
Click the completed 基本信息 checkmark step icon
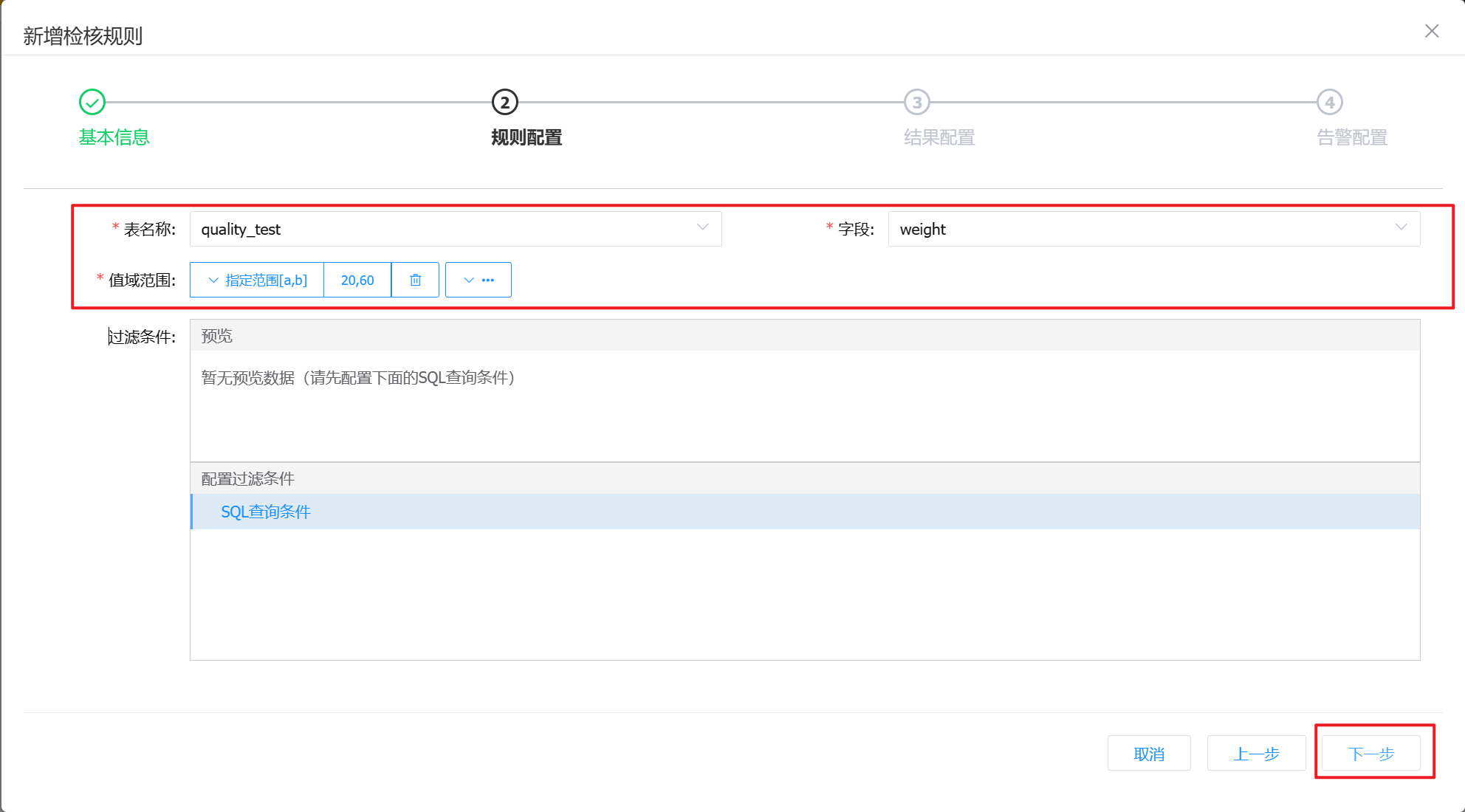(92, 103)
